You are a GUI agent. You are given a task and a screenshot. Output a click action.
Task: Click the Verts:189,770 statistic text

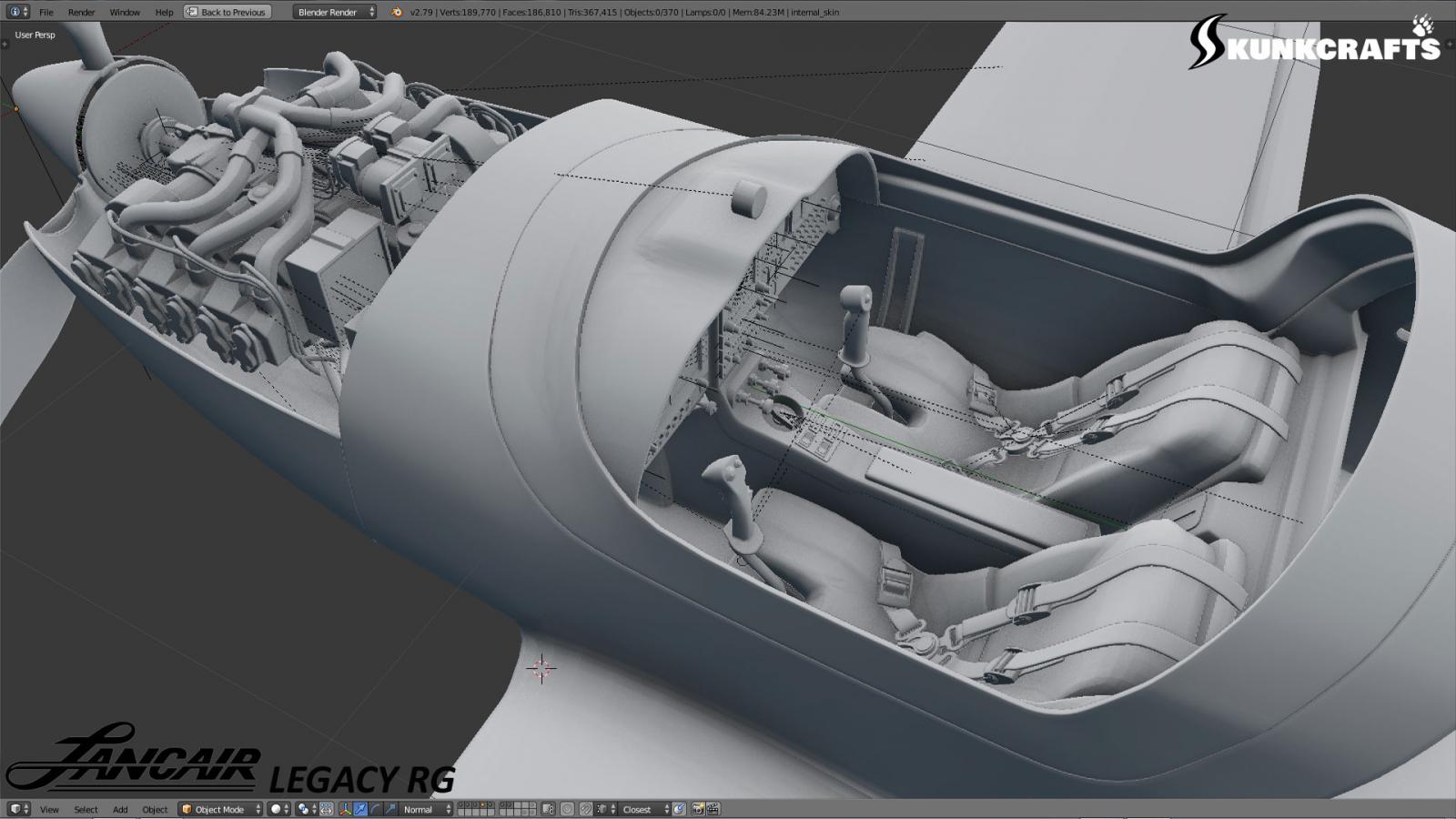468,12
